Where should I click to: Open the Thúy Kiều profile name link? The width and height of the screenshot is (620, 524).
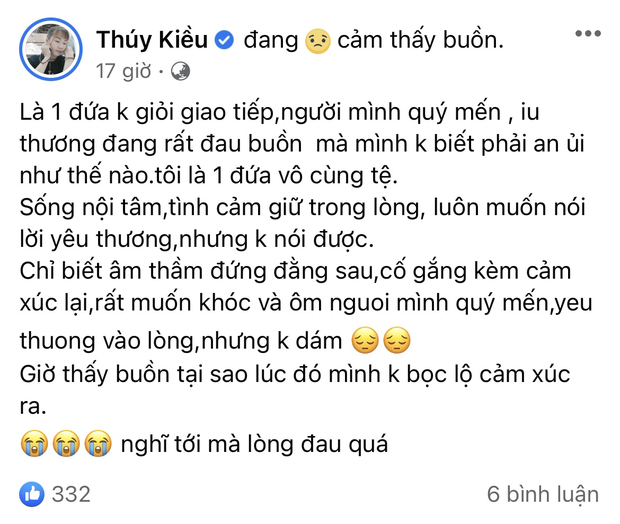coord(153,40)
